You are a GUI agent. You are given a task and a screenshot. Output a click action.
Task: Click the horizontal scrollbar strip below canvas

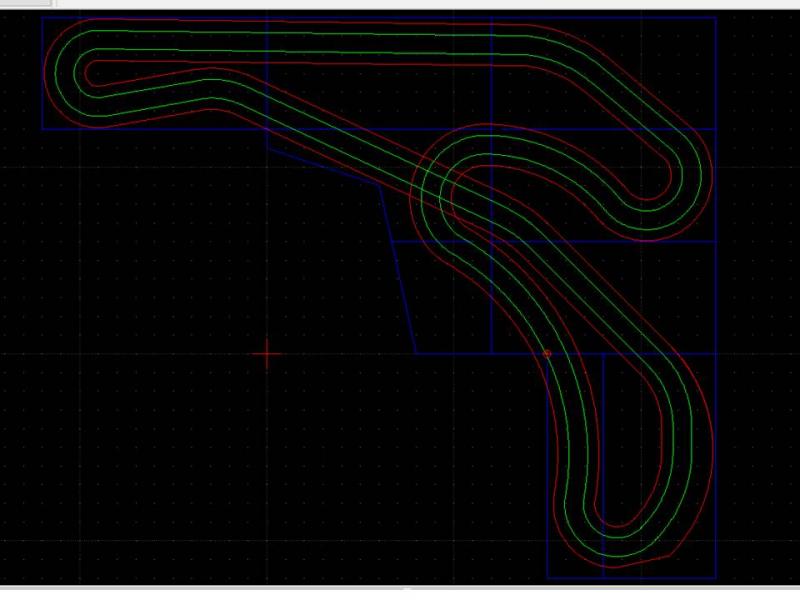(x=400, y=593)
